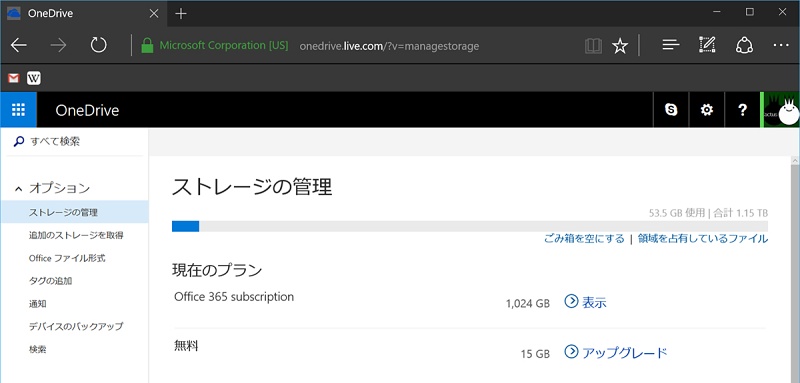Open デバイスのバックアップ option
This screenshot has height=383, width=800.
(x=76, y=326)
